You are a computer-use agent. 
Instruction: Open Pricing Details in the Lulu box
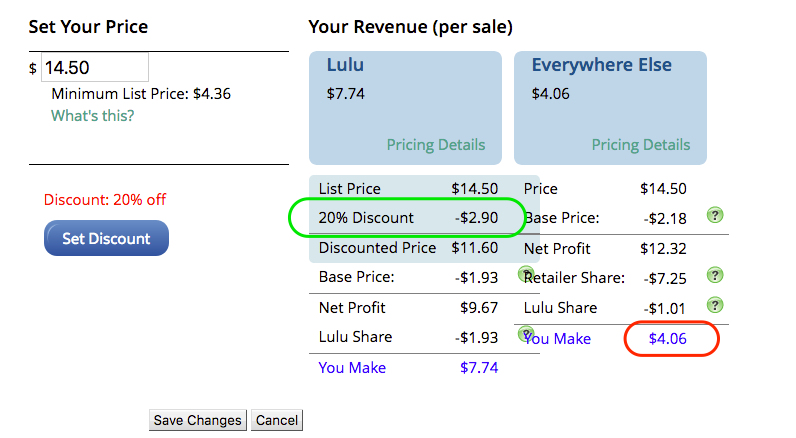coord(436,145)
